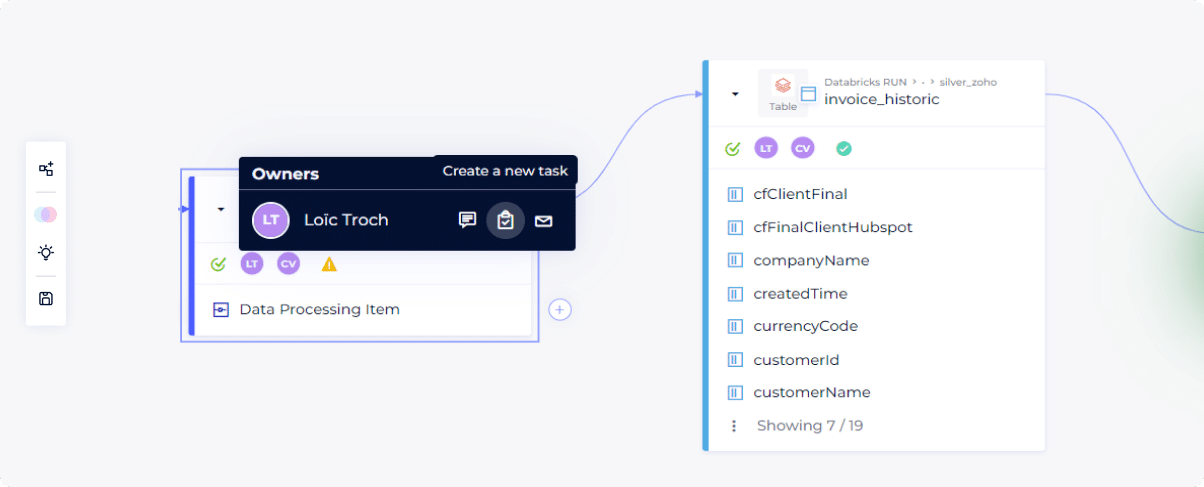Click the email envelope icon for owner
Image resolution: width=1204 pixels, height=487 pixels.
[x=543, y=221]
